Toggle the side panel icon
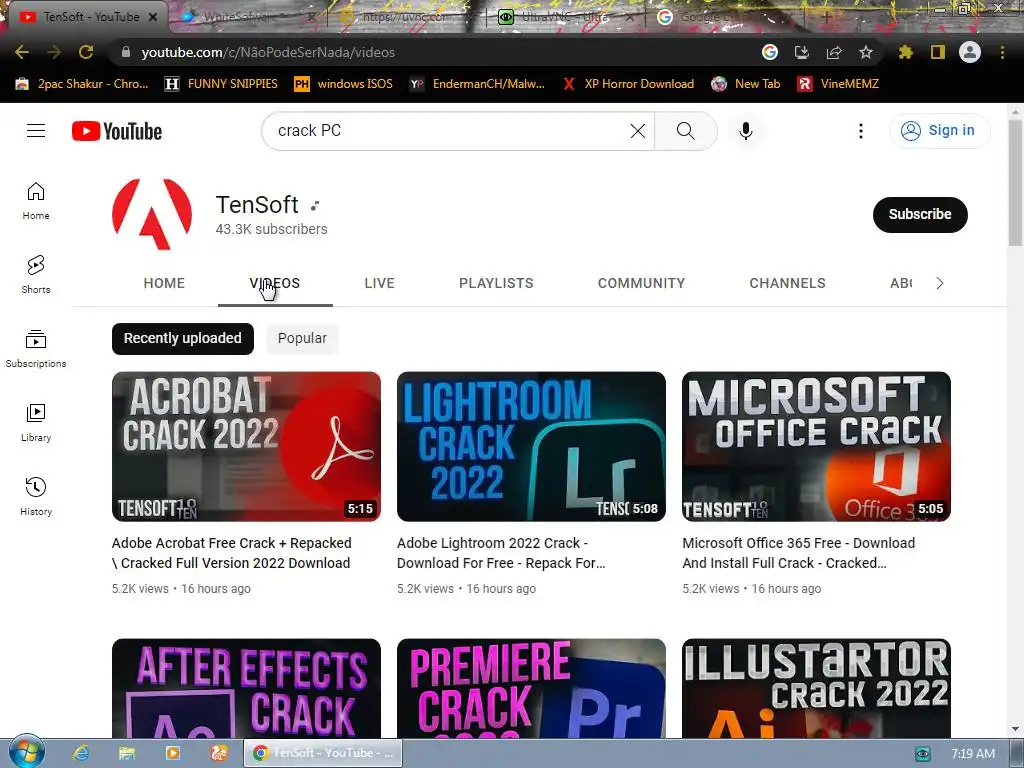Viewport: 1024px width, 768px height. (x=938, y=52)
